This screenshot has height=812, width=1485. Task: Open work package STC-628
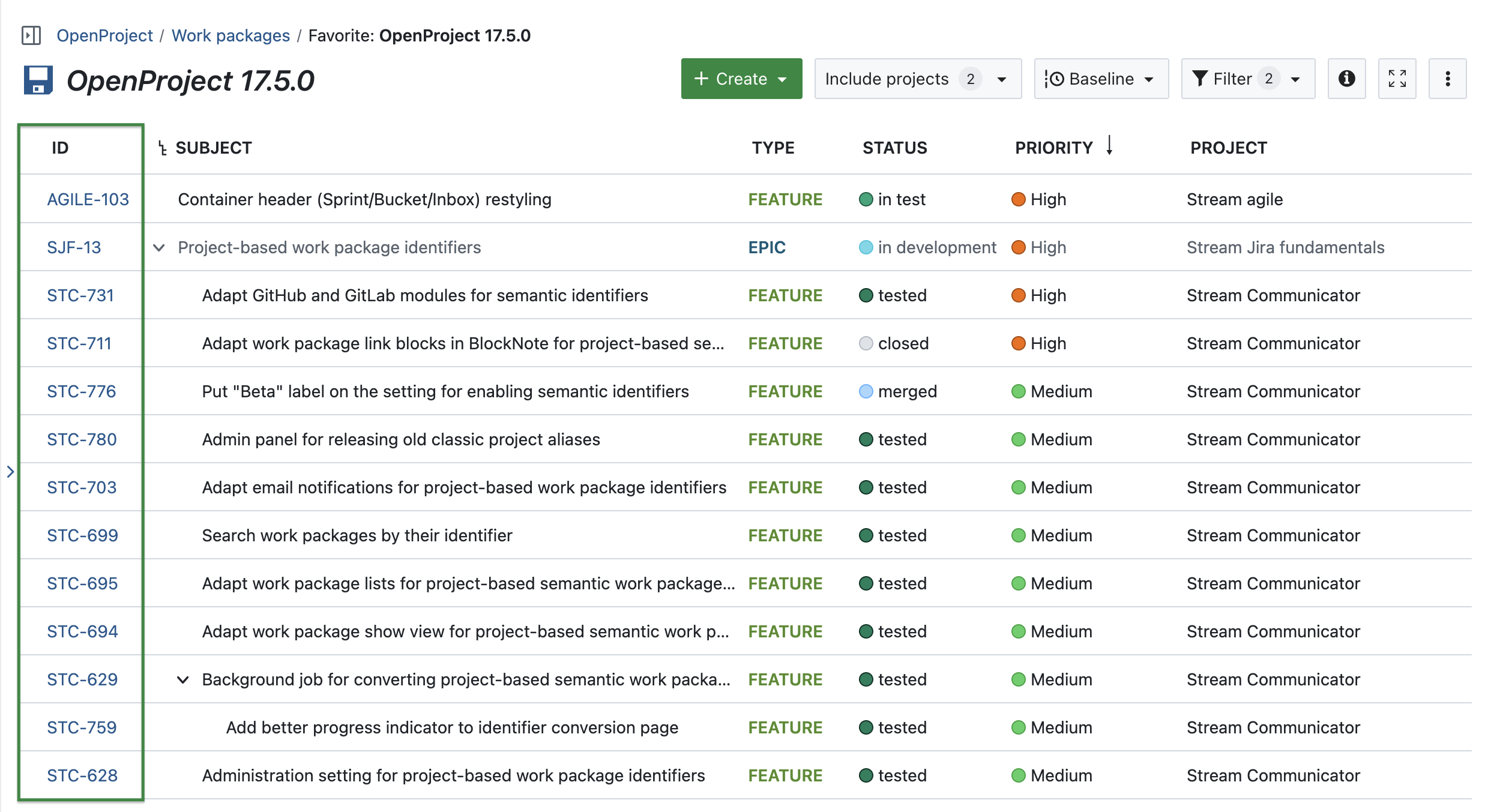tap(82, 775)
